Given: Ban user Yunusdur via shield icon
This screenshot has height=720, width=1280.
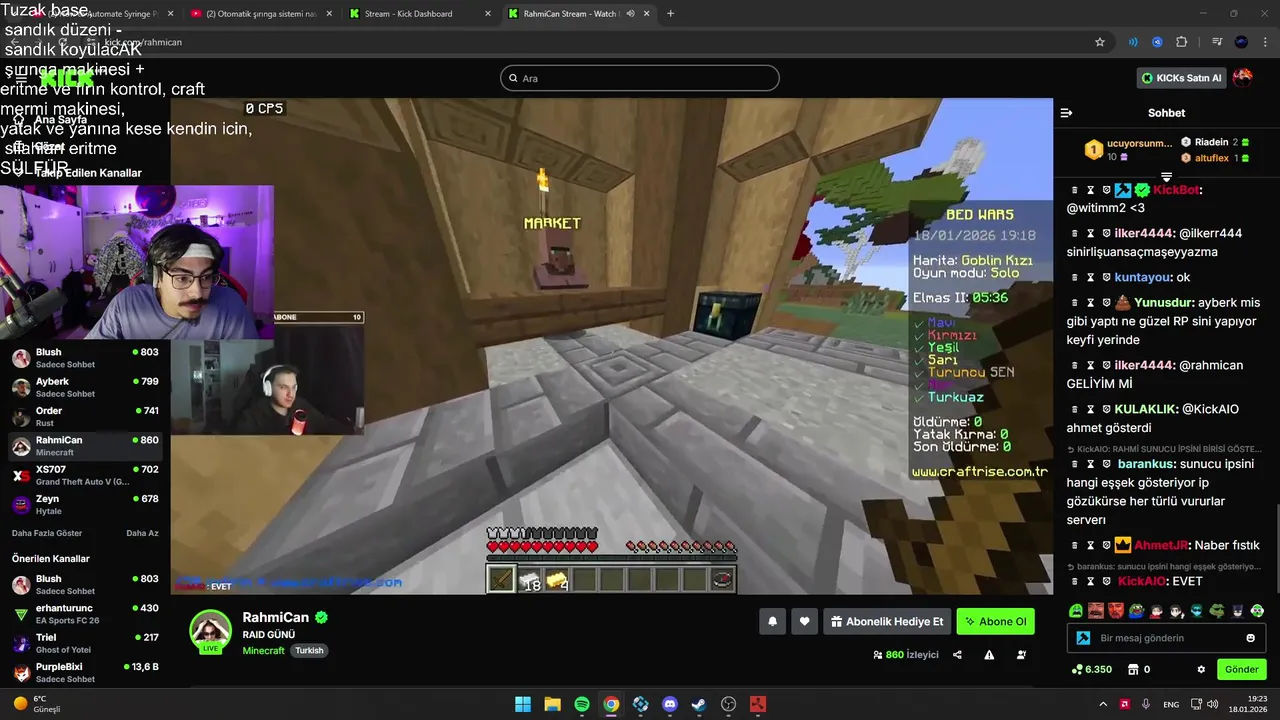Looking at the screenshot, I should (1107, 302).
